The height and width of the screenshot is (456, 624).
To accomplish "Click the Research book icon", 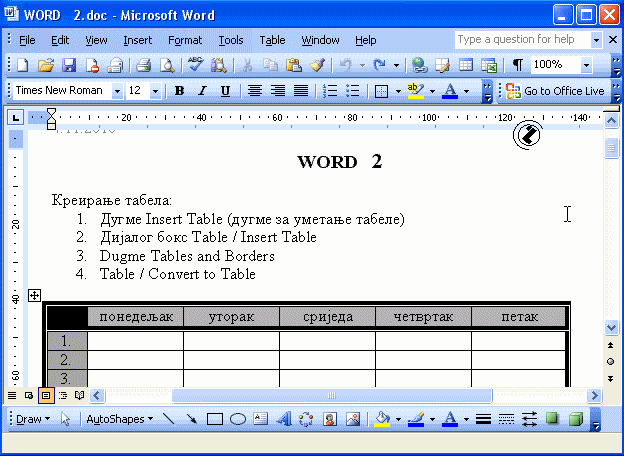I will tap(218, 65).
